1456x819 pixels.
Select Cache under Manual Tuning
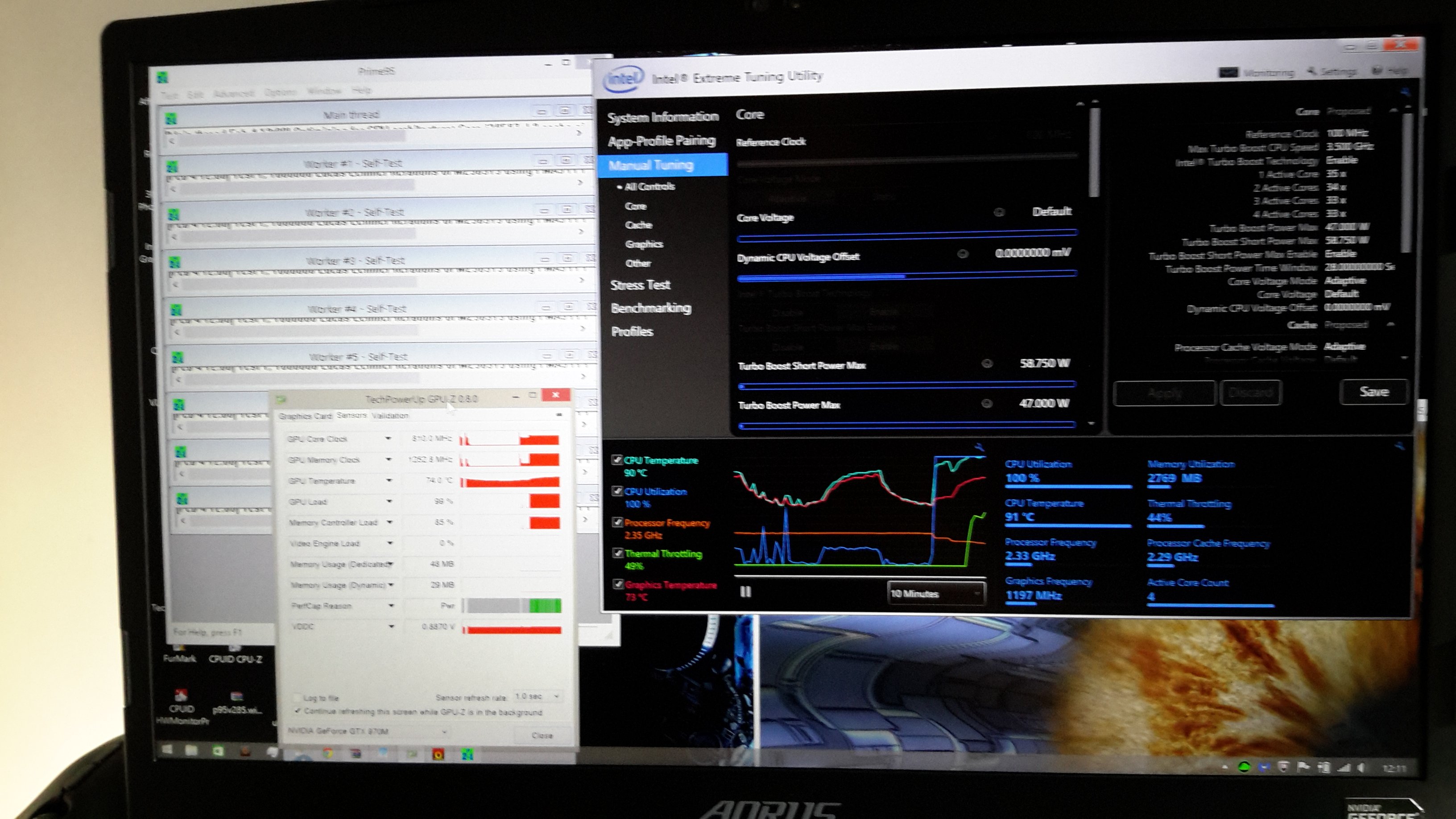tap(639, 225)
